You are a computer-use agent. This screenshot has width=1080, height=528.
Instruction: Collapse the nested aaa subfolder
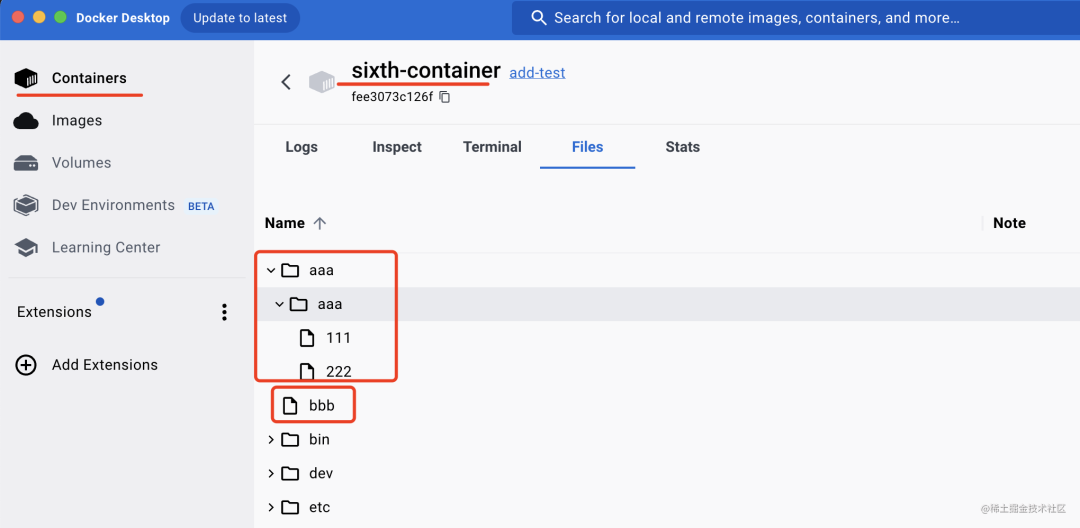point(279,304)
